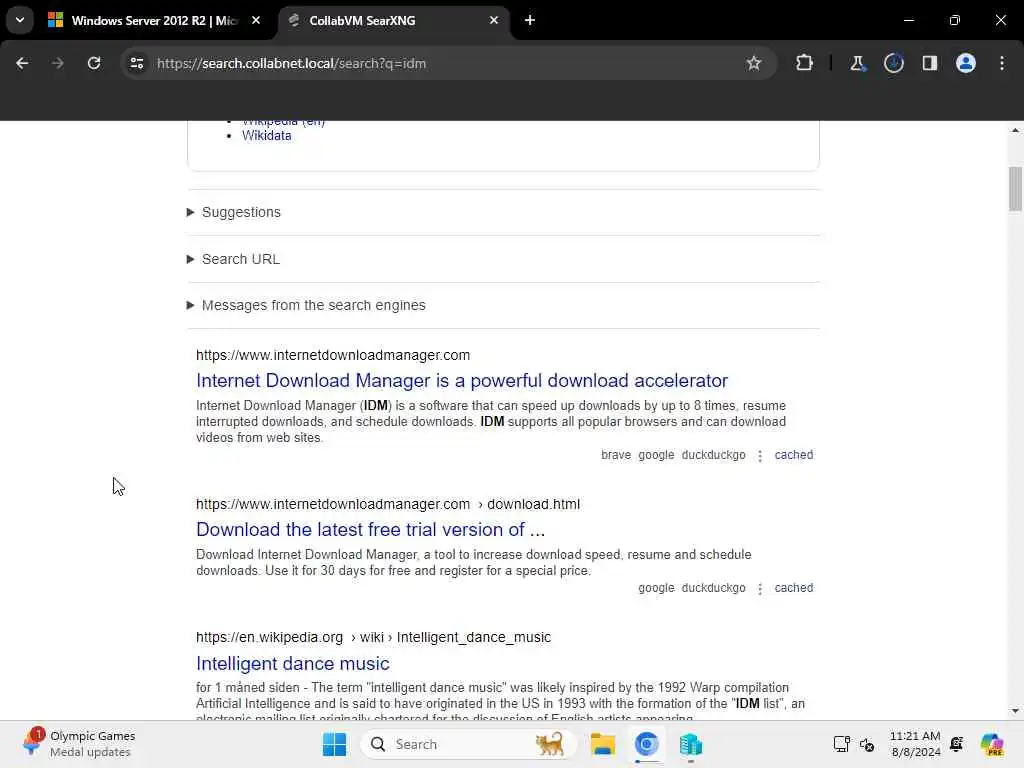Close the Windows Server 2012 R2 tab

click(256, 20)
